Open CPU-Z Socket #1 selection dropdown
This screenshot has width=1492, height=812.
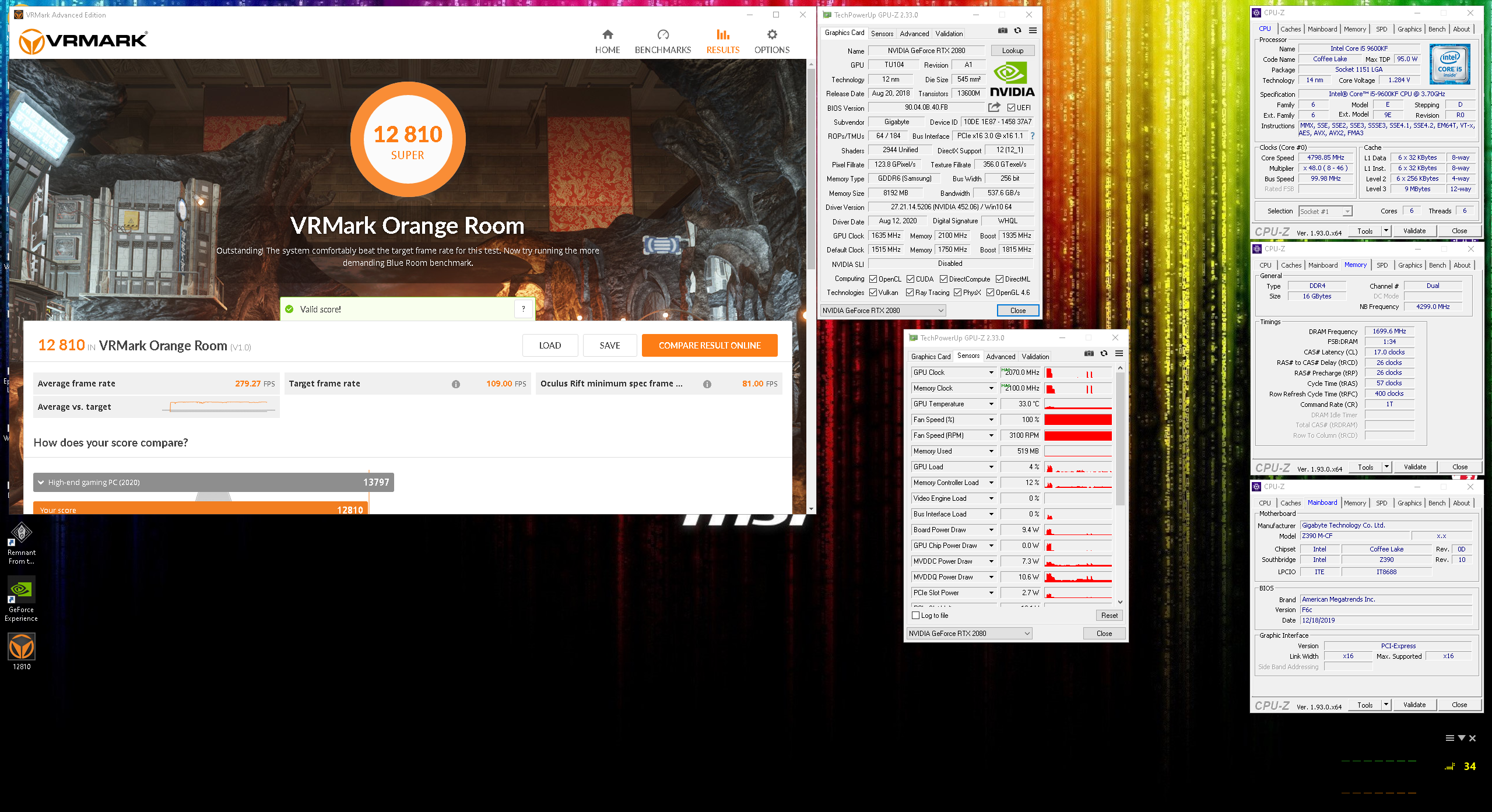[x=1325, y=211]
